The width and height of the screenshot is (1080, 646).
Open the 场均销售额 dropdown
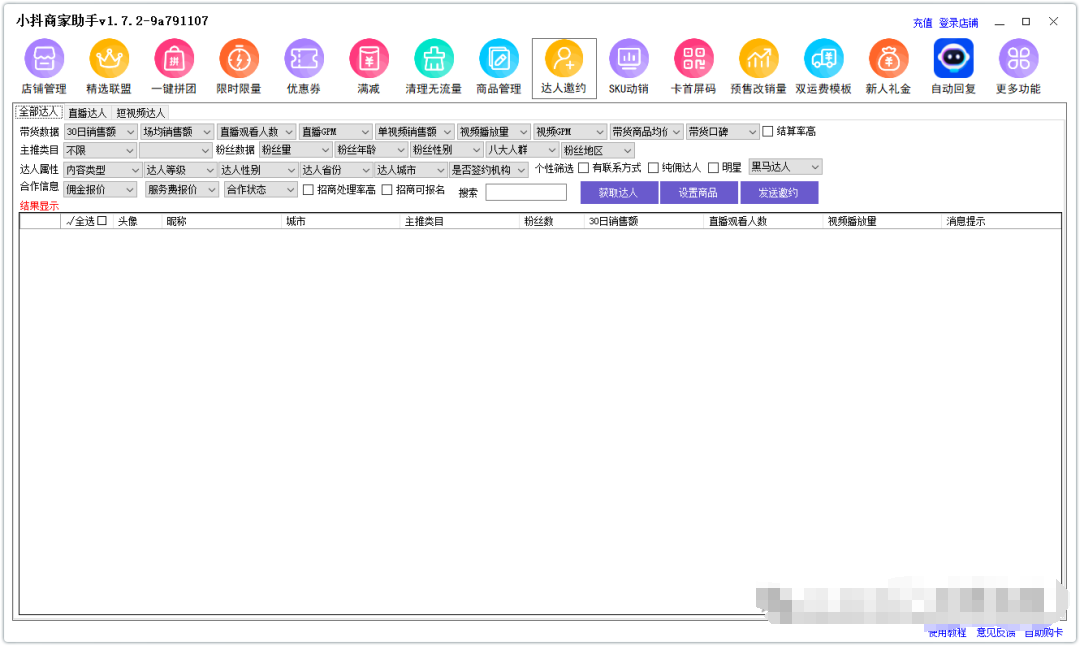[x=177, y=132]
